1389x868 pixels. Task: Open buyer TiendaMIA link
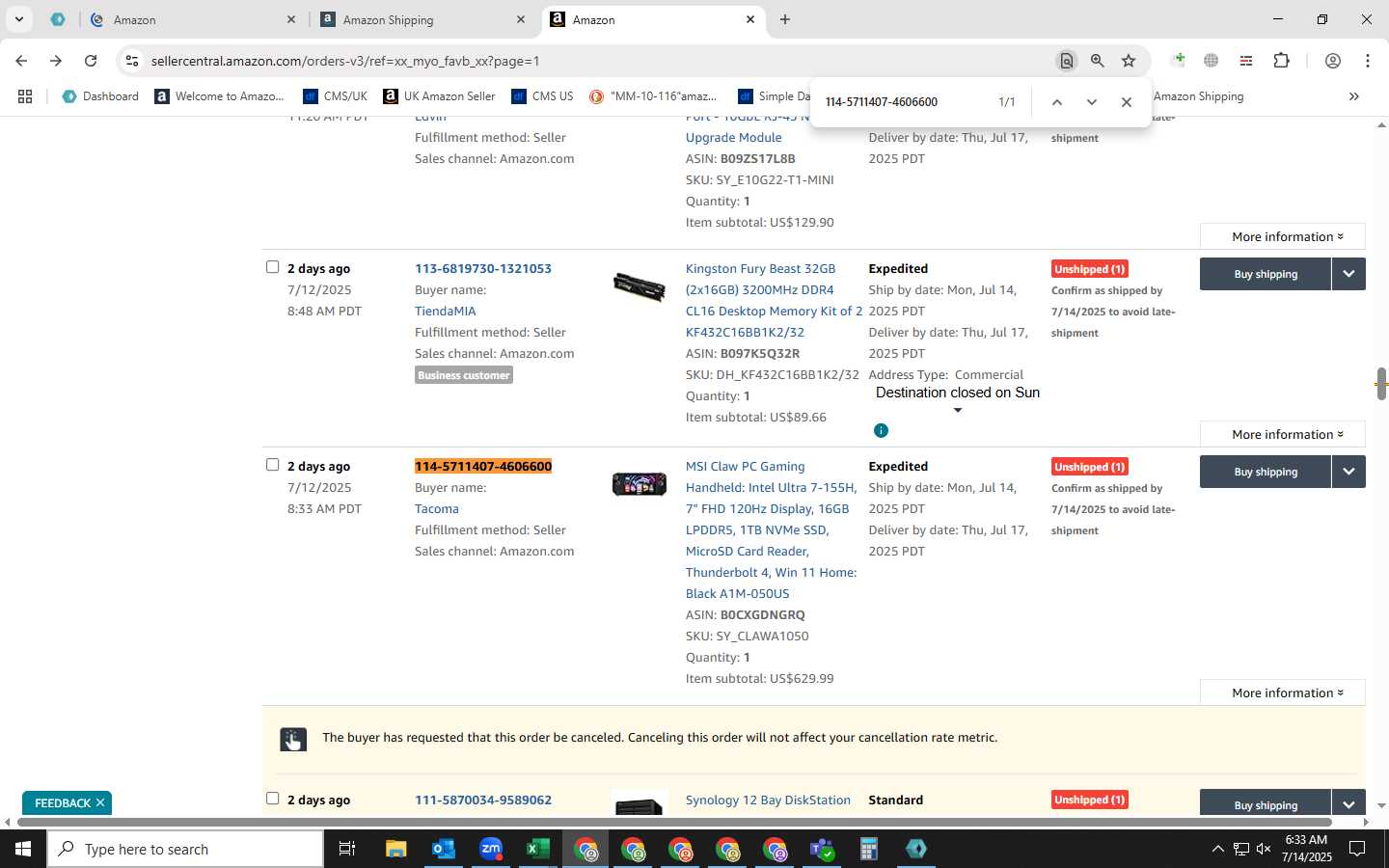445,311
